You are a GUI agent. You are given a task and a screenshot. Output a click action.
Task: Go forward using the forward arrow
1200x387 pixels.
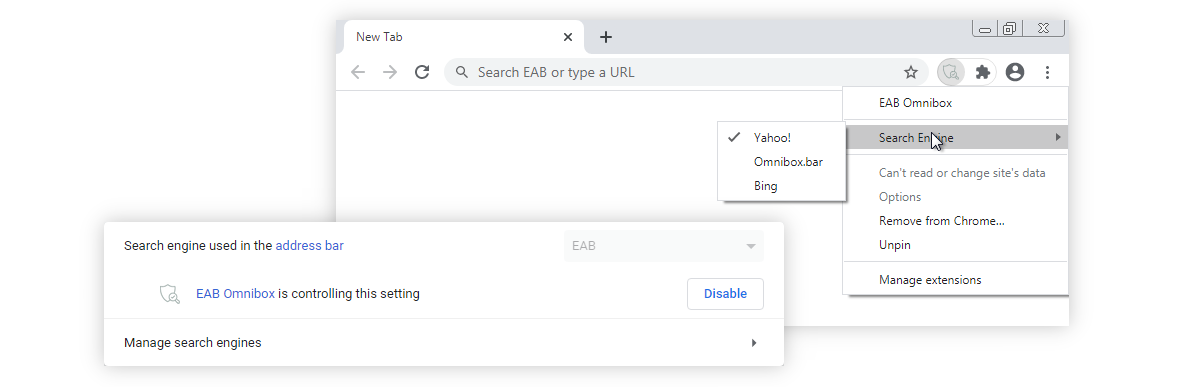390,72
